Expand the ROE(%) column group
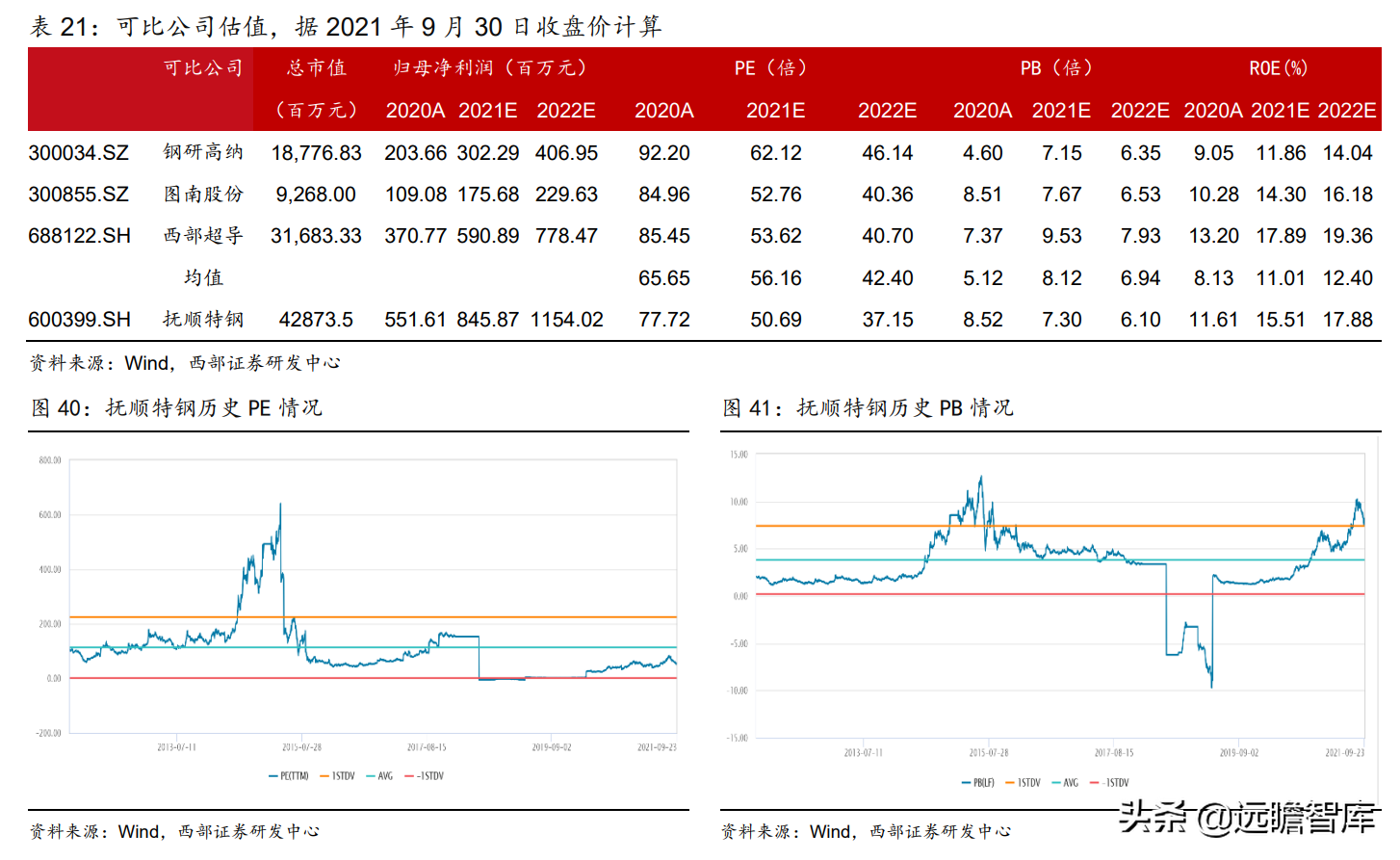This screenshot has height=860, width=1400. pos(1280,67)
